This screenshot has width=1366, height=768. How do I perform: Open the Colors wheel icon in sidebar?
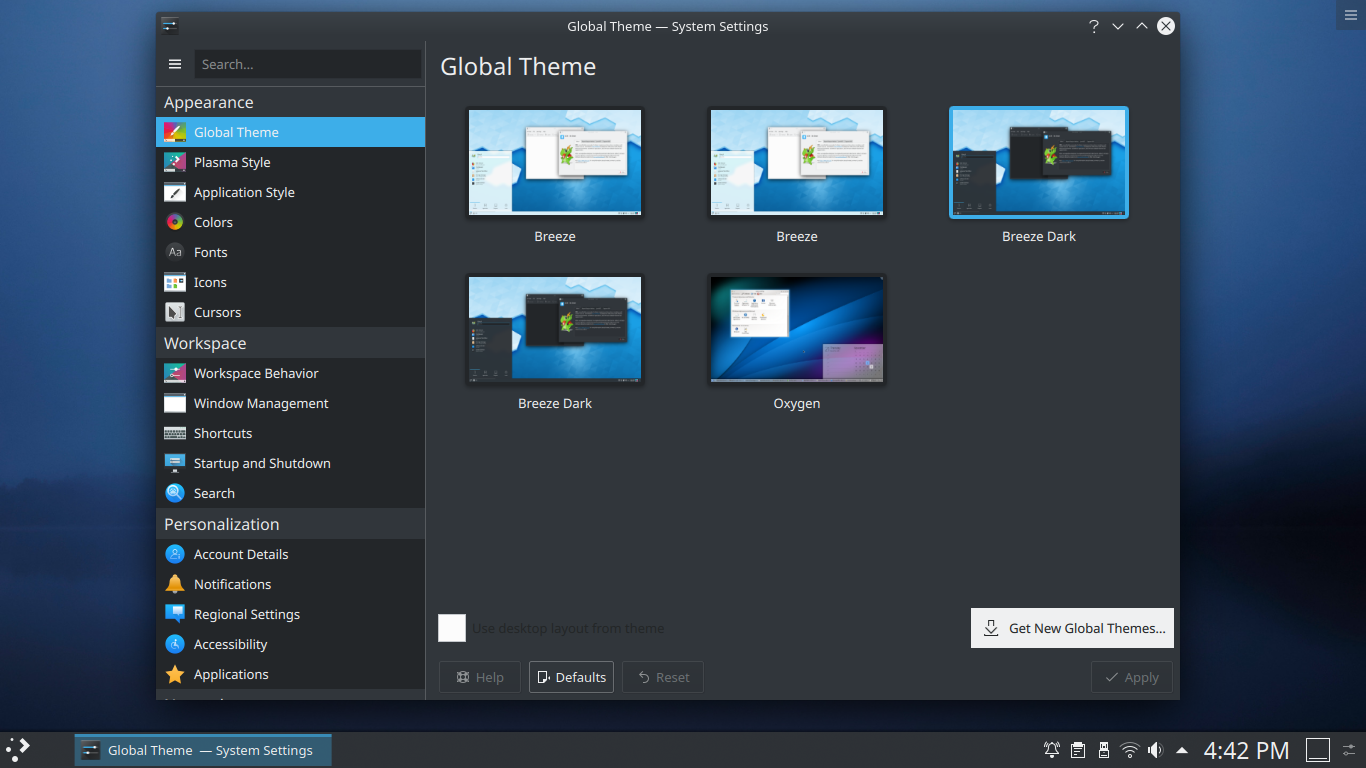click(175, 222)
